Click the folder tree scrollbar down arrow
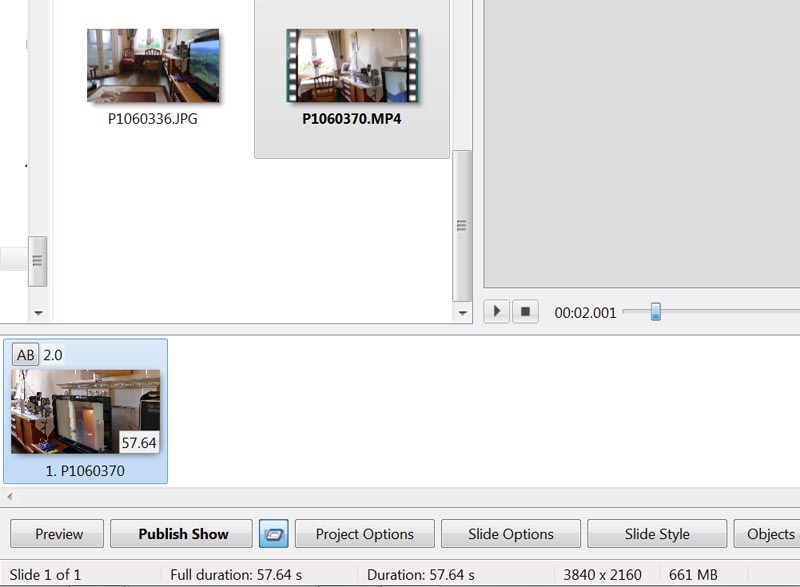 coord(38,313)
